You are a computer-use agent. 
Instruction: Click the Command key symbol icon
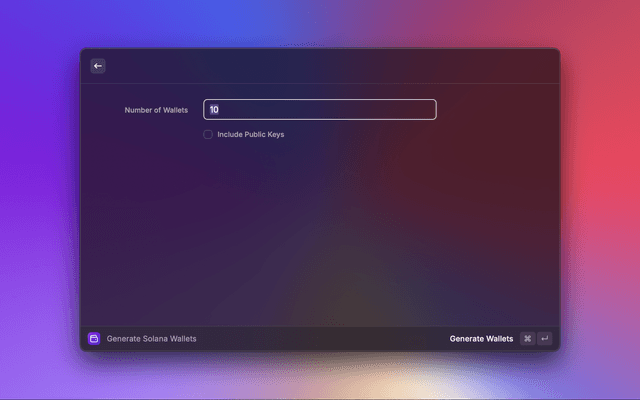527,339
